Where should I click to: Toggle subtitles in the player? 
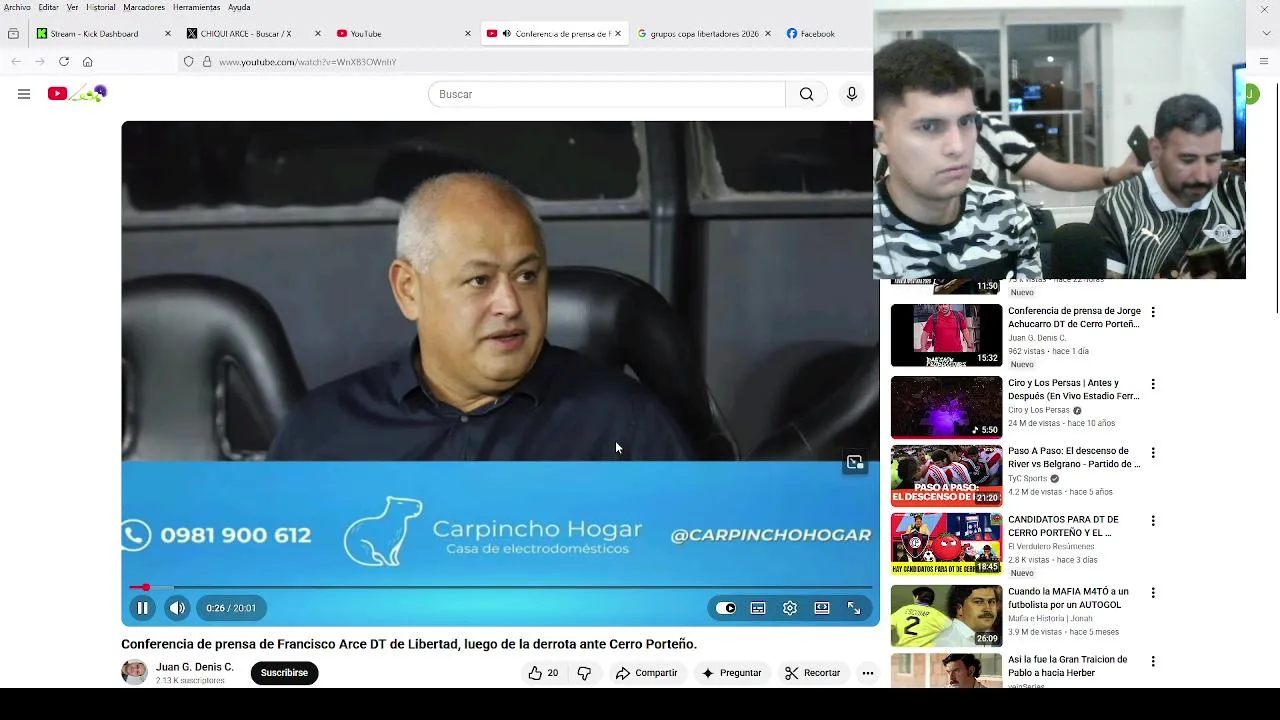click(x=758, y=608)
